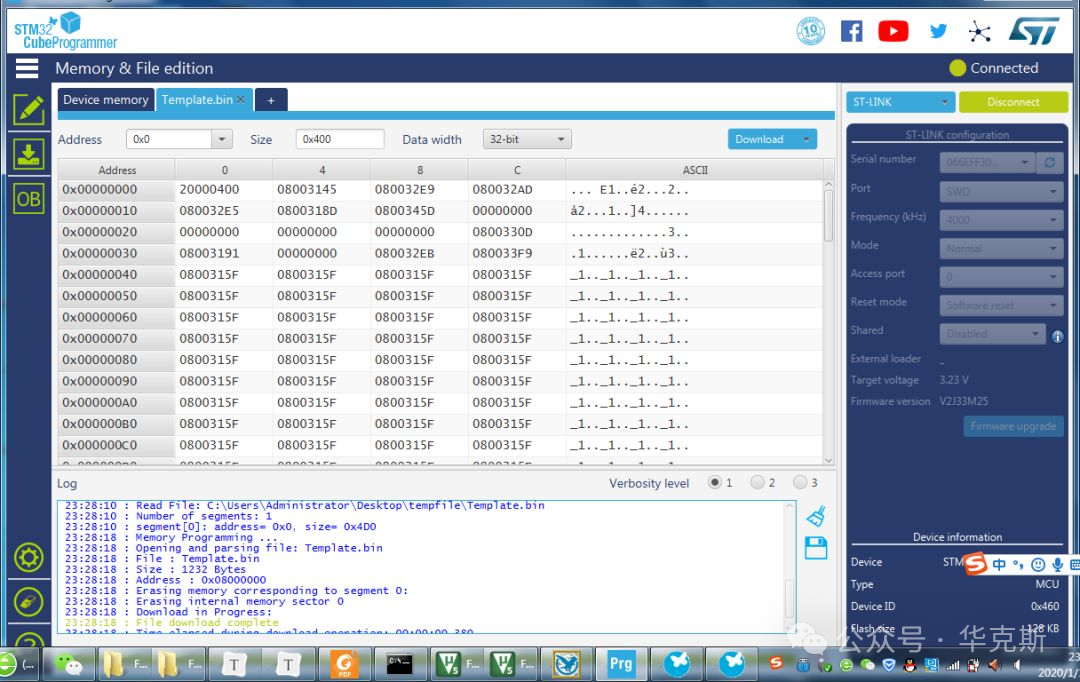Viewport: 1080px width, 682px height.
Task: Clear the log with the broom icon
Action: pyautogui.click(x=815, y=516)
